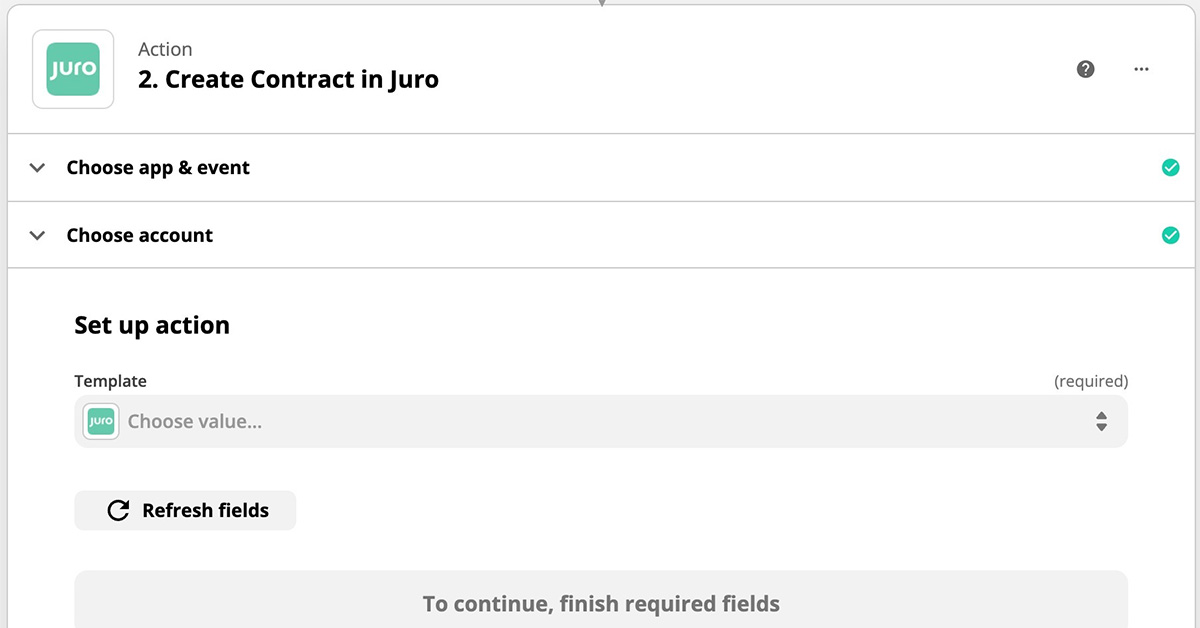Open the help question mark icon
Image resolution: width=1200 pixels, height=628 pixels.
(1085, 69)
